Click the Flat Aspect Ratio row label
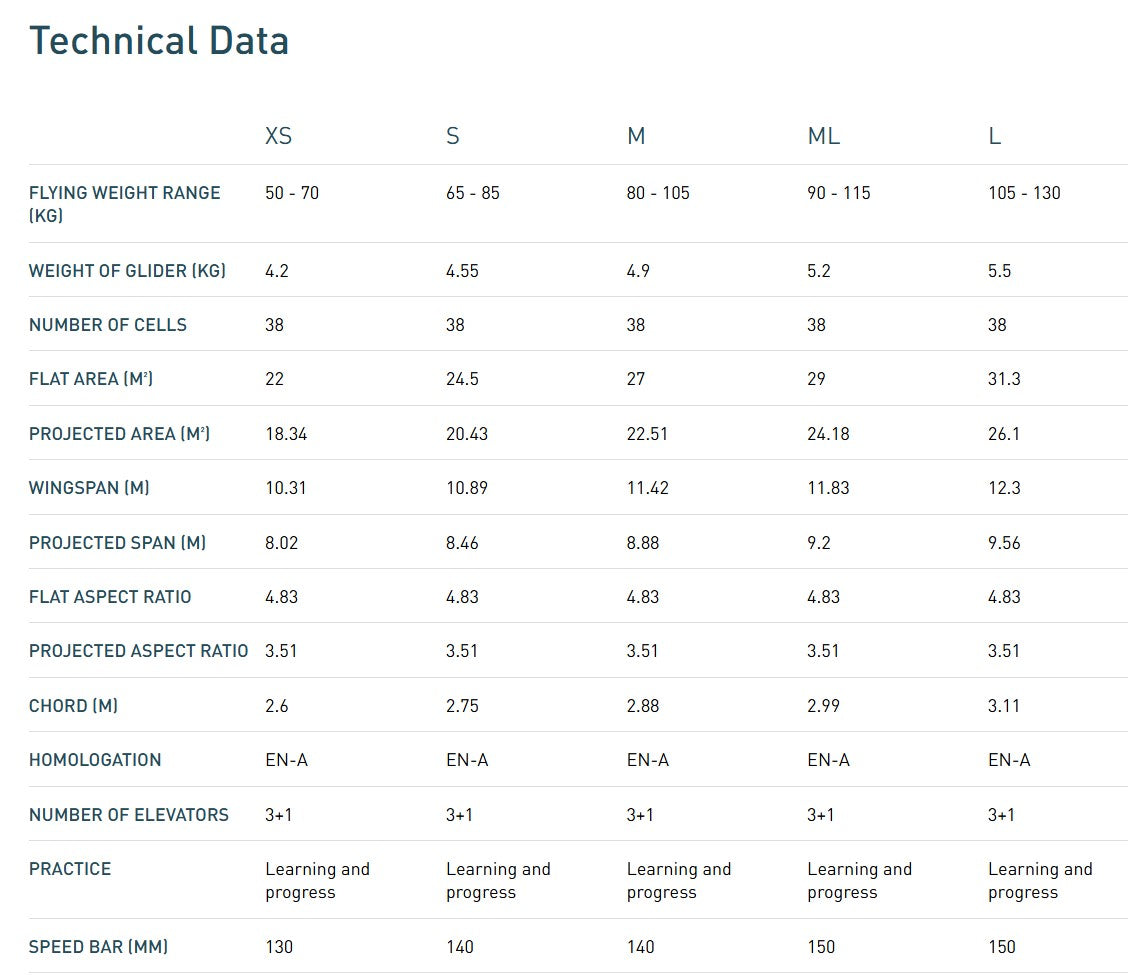Image resolution: width=1128 pixels, height=975 pixels. click(x=110, y=597)
